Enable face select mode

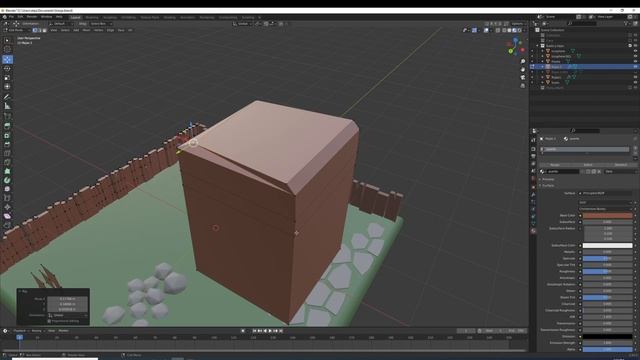[44, 30]
